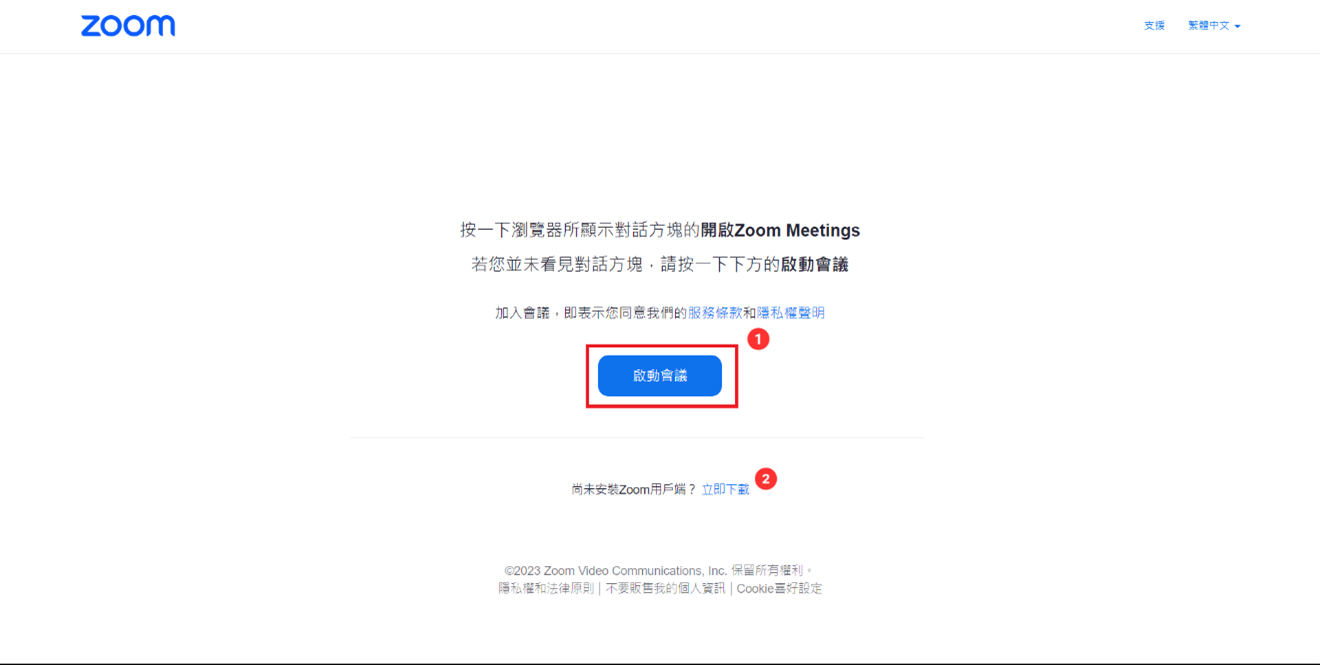Click the 加入會議，即表示您同意我們的 consent text
This screenshot has height=665, width=1320.
tap(591, 313)
